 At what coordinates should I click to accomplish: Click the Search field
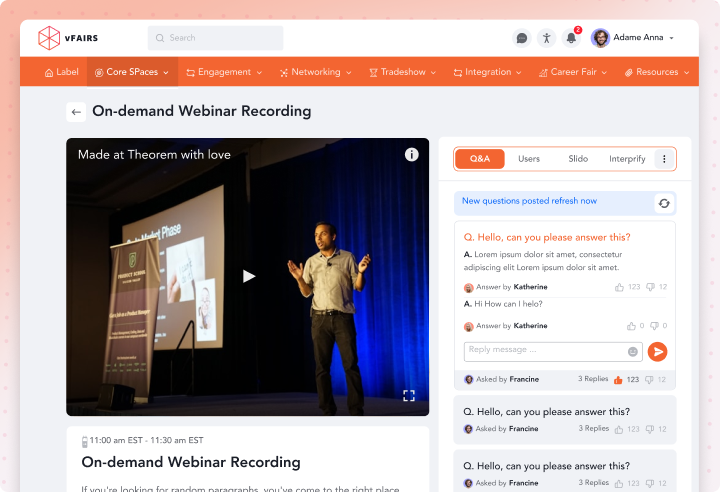pyautogui.click(x=215, y=38)
